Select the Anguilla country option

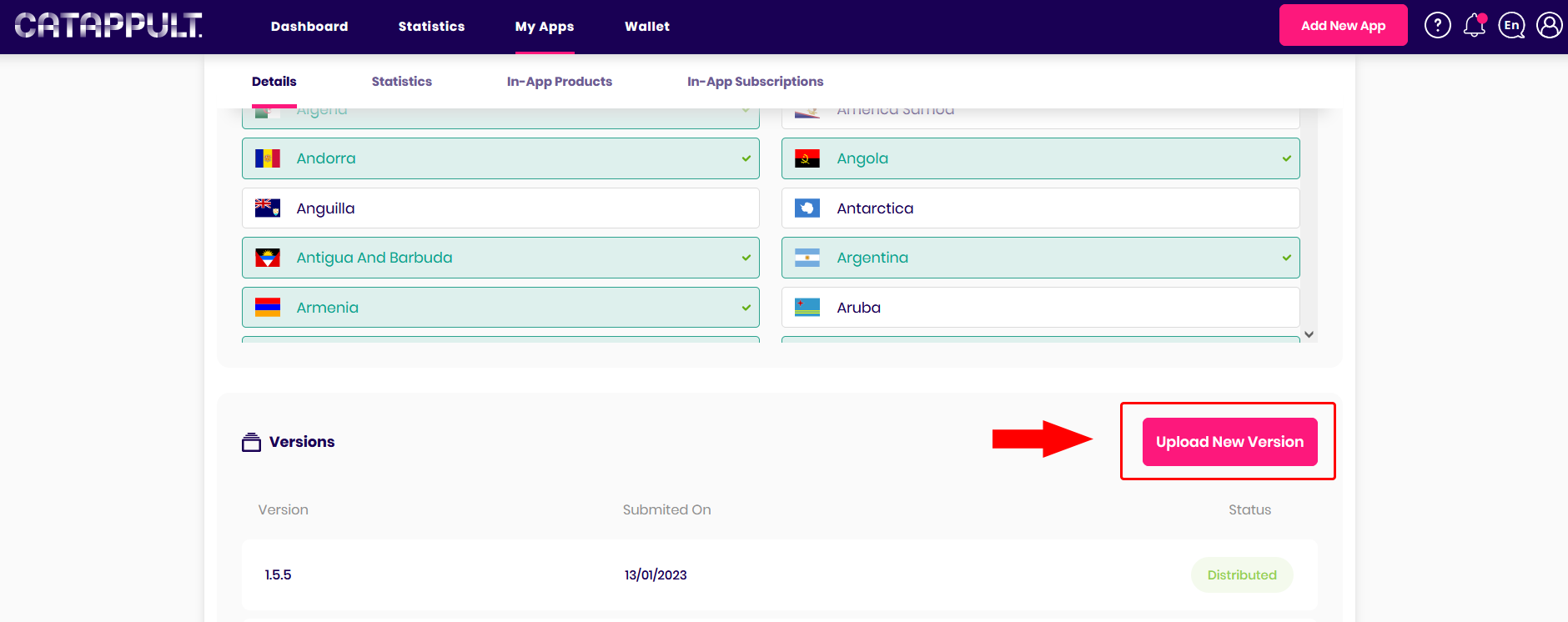pyautogui.click(x=500, y=208)
